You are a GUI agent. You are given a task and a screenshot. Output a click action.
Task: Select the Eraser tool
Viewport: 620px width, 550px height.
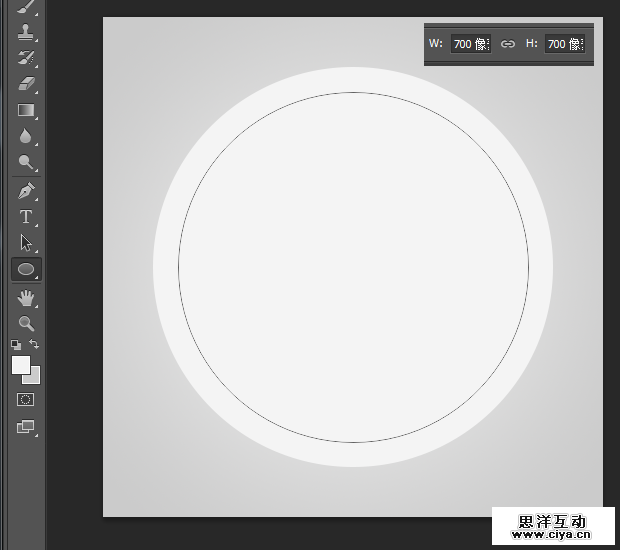[x=26, y=84]
